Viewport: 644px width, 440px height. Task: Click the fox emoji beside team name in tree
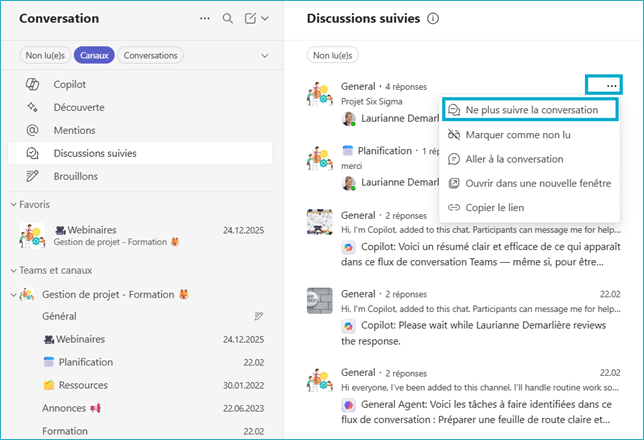point(184,295)
